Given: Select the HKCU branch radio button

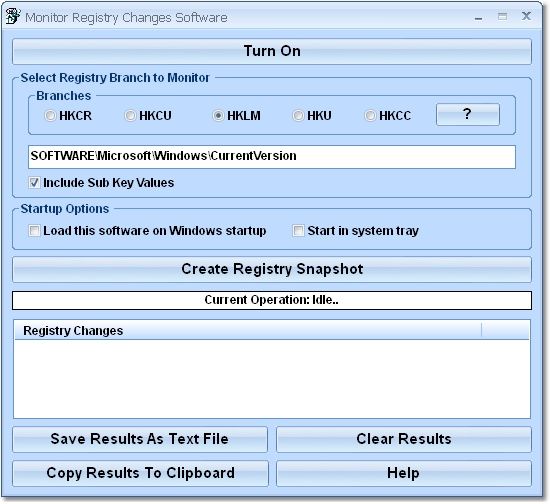Looking at the screenshot, I should [130, 115].
